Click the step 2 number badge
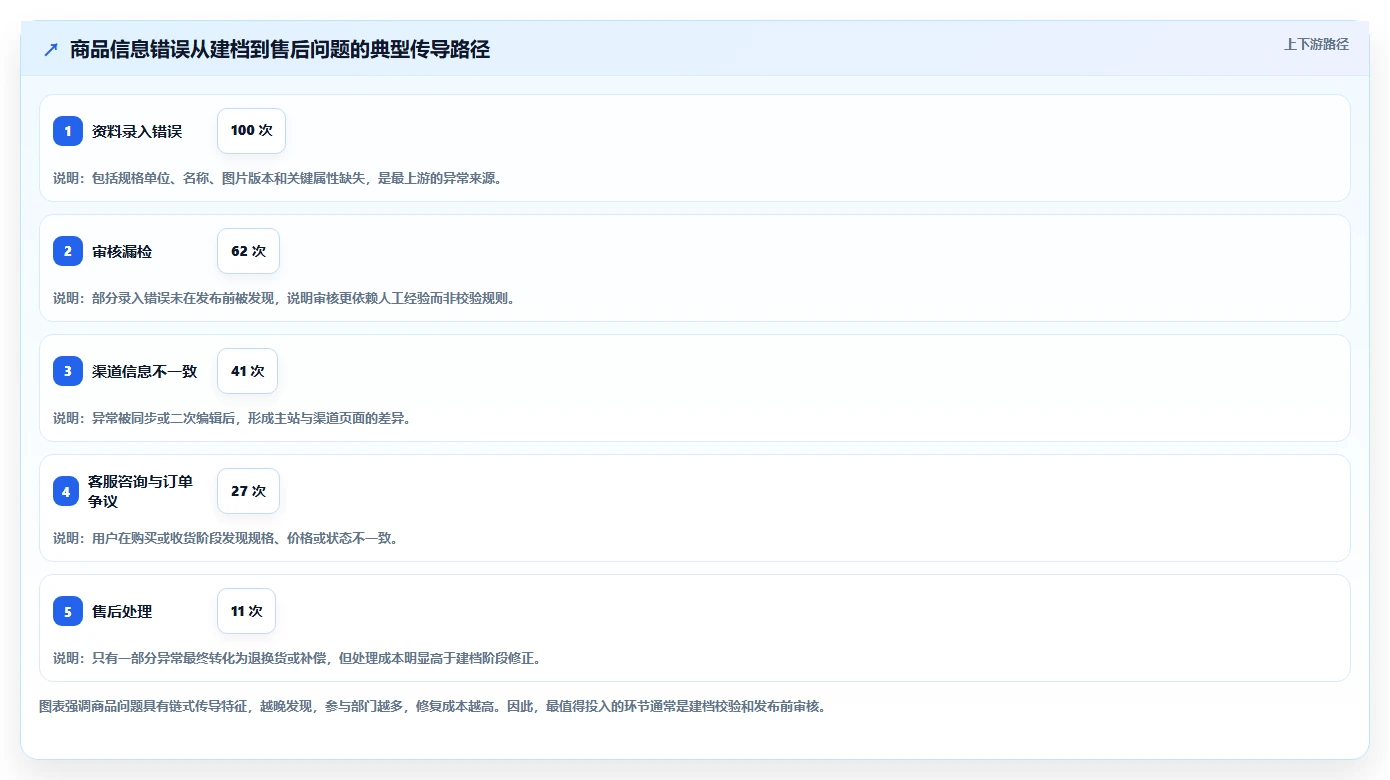The image size is (1390, 780). tap(68, 251)
